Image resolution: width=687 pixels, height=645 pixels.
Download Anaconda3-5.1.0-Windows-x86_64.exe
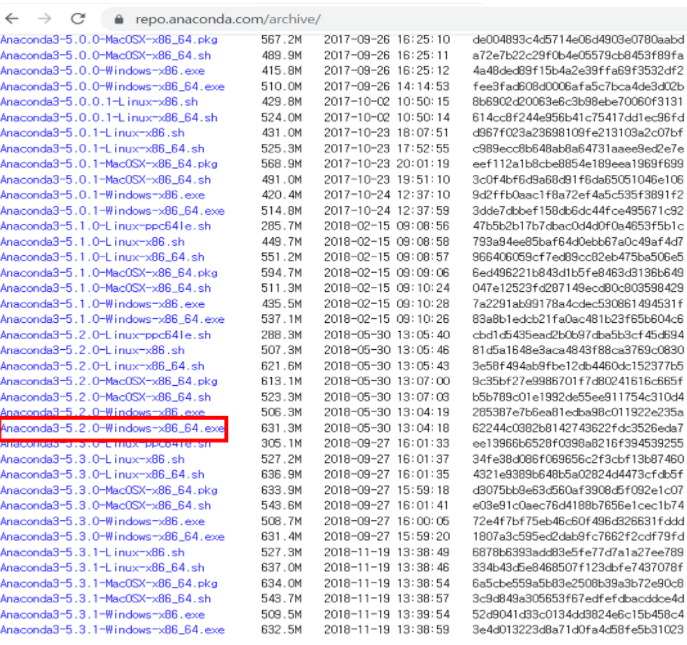pos(112,320)
